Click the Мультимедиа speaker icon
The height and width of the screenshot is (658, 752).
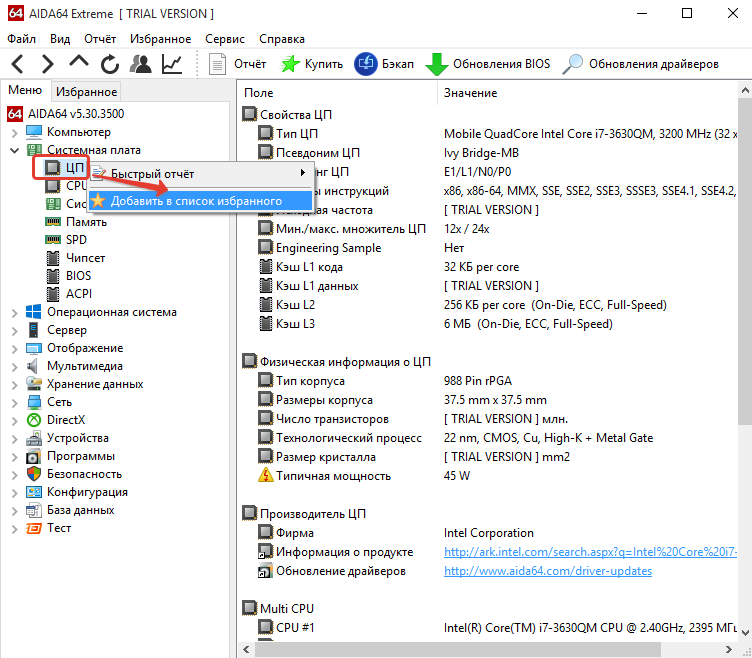[x=33, y=366]
